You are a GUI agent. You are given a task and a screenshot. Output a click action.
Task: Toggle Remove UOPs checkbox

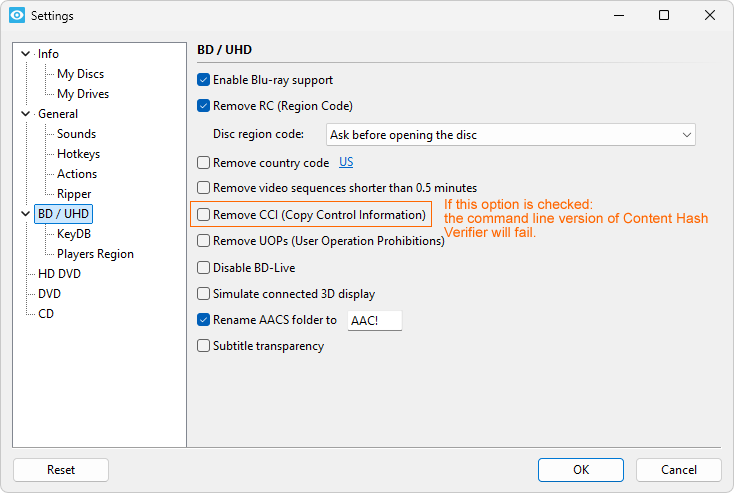pos(204,241)
